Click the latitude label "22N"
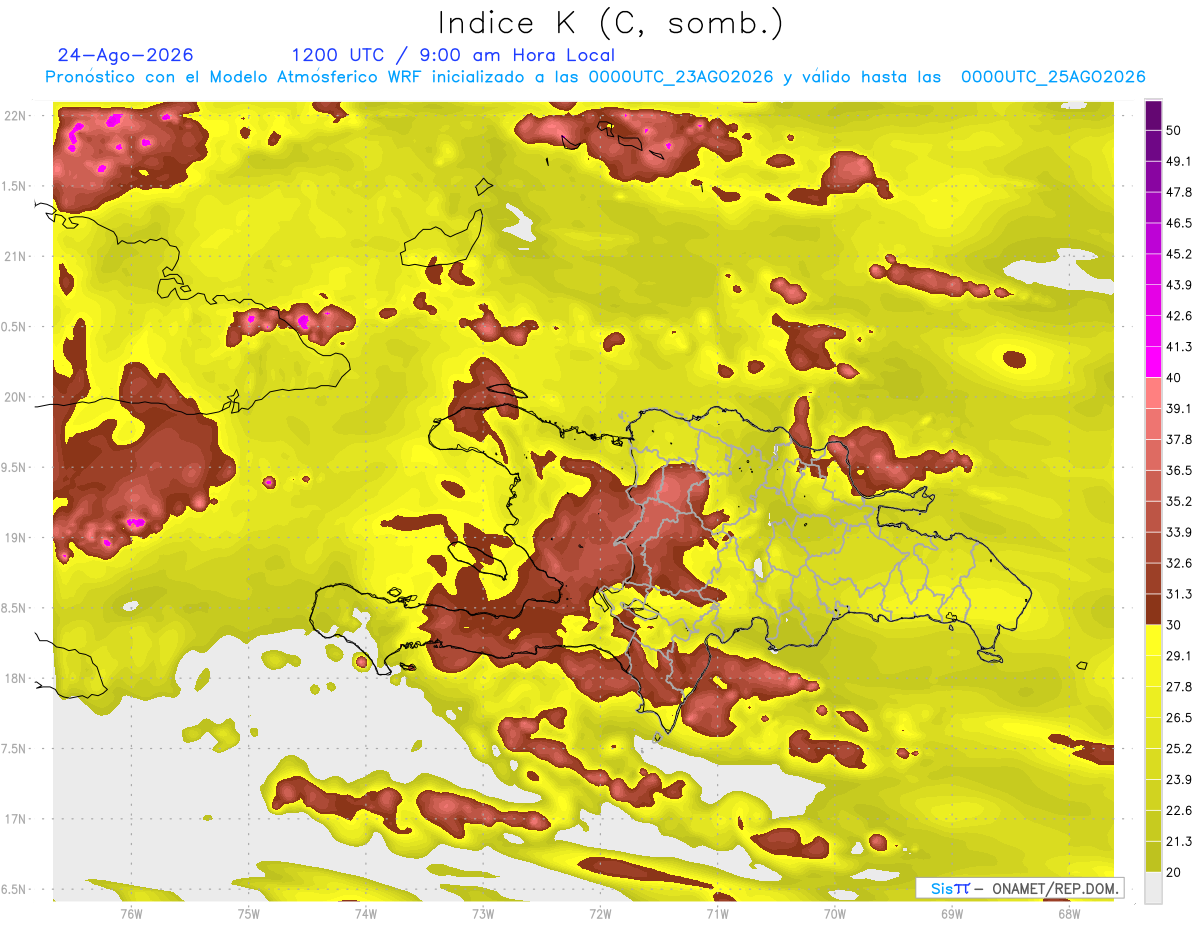 pyautogui.click(x=16, y=116)
